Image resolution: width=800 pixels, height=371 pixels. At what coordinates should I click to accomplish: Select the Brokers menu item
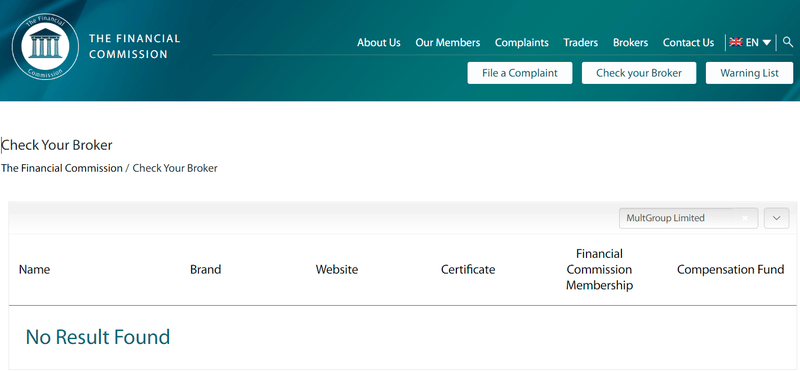click(x=631, y=43)
